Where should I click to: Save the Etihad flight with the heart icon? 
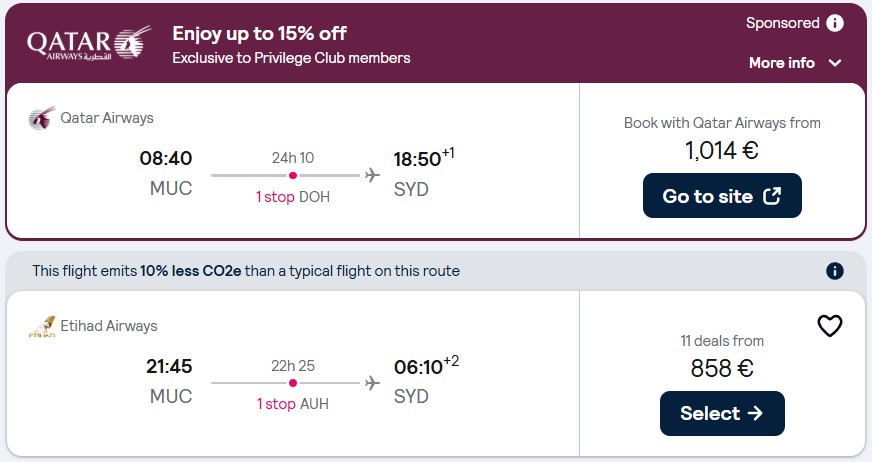(x=830, y=326)
